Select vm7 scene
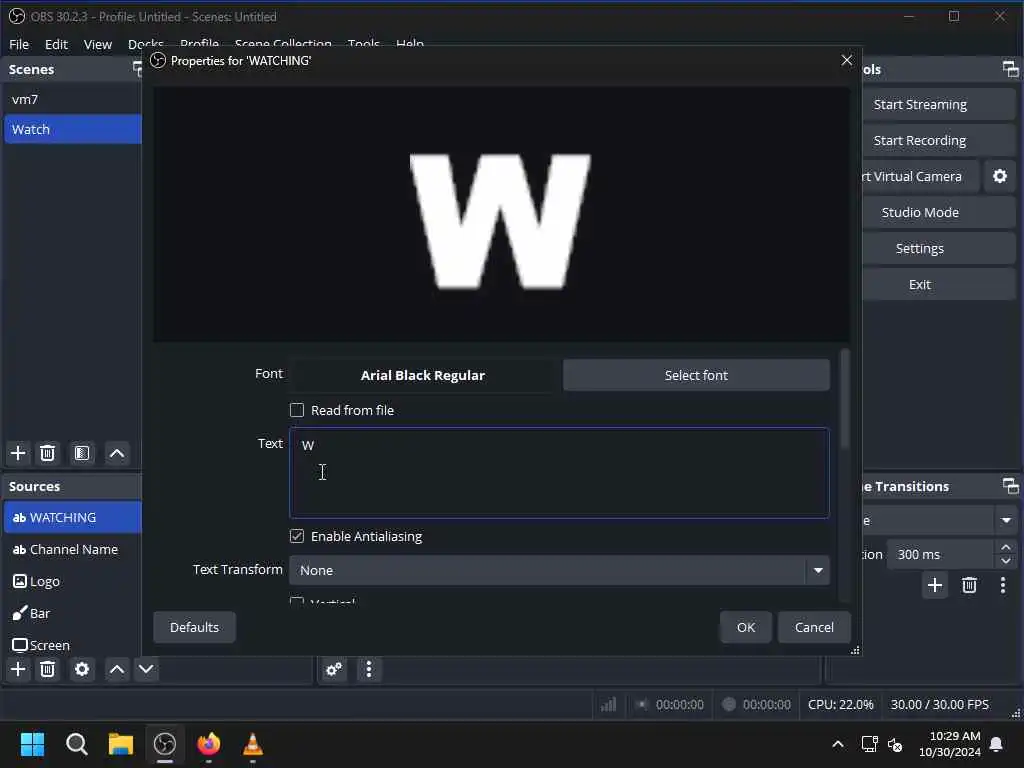Screen dimensions: 1024x768 [x=73, y=99]
